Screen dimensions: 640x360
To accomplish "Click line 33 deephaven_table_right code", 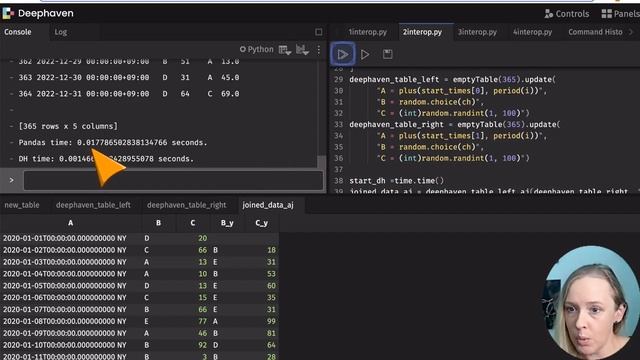I will click(455, 124).
